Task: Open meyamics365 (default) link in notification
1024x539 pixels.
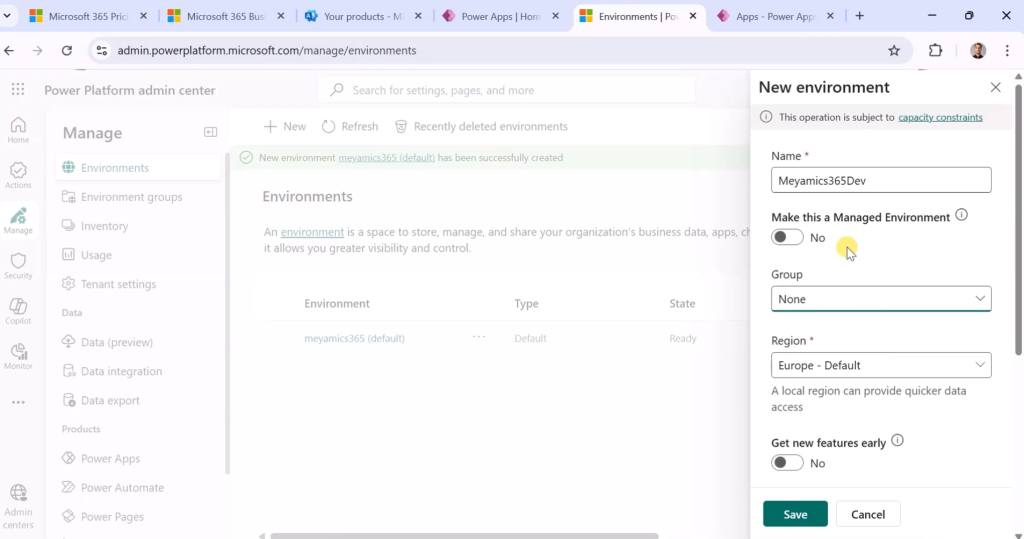Action: tap(387, 157)
